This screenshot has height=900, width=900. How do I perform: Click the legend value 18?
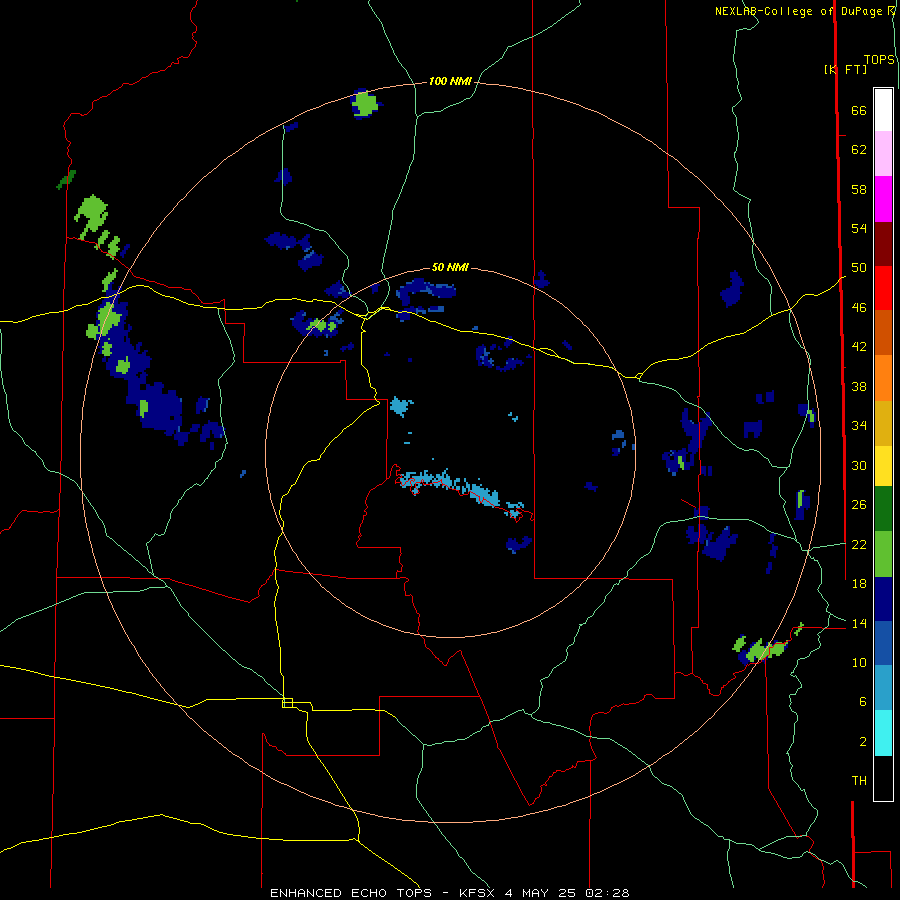tap(859, 584)
